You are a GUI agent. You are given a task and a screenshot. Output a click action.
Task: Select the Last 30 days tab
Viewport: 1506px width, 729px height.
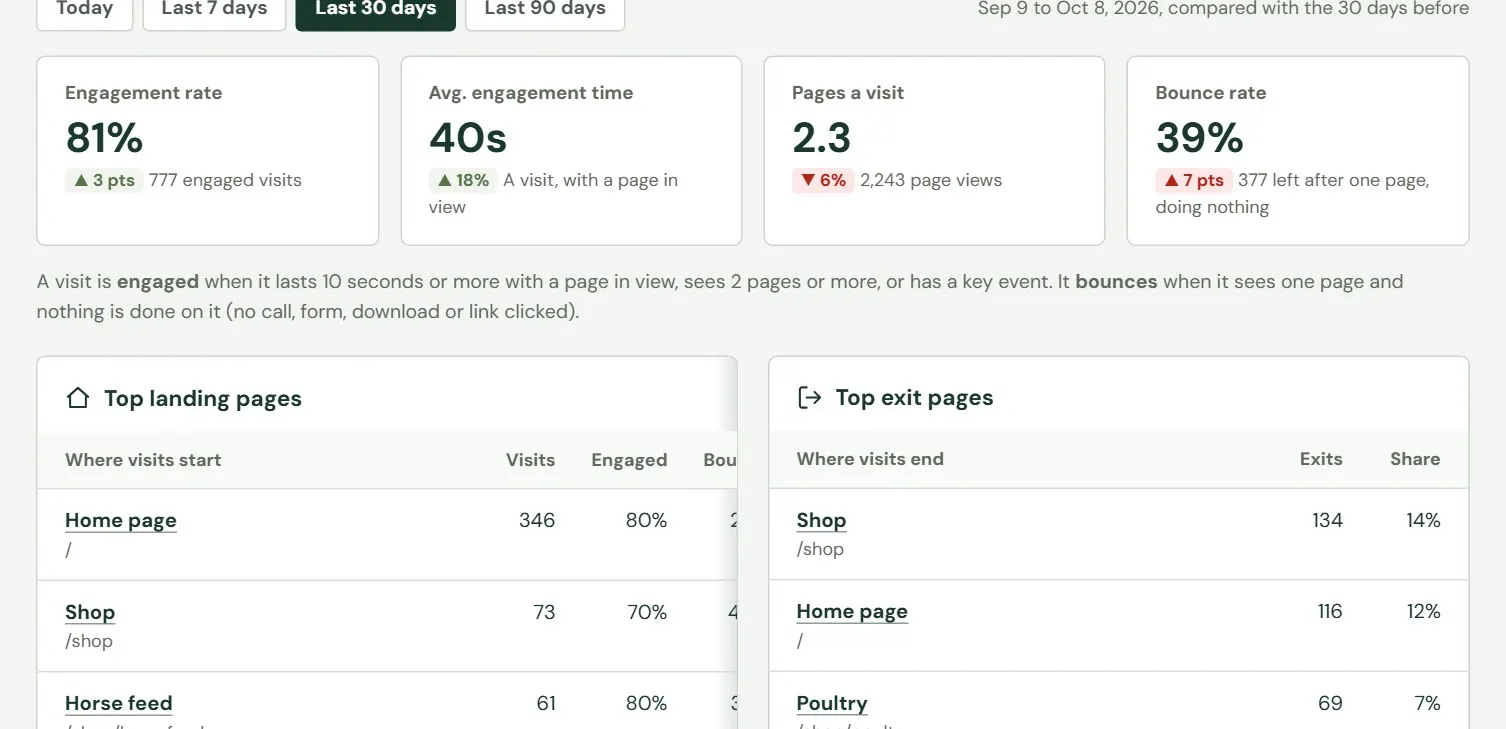376,9
